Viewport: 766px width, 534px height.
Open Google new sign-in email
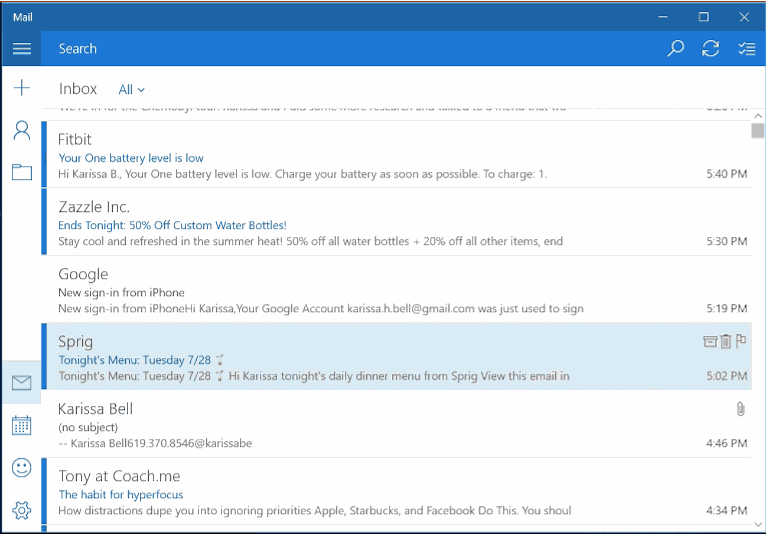coord(396,289)
